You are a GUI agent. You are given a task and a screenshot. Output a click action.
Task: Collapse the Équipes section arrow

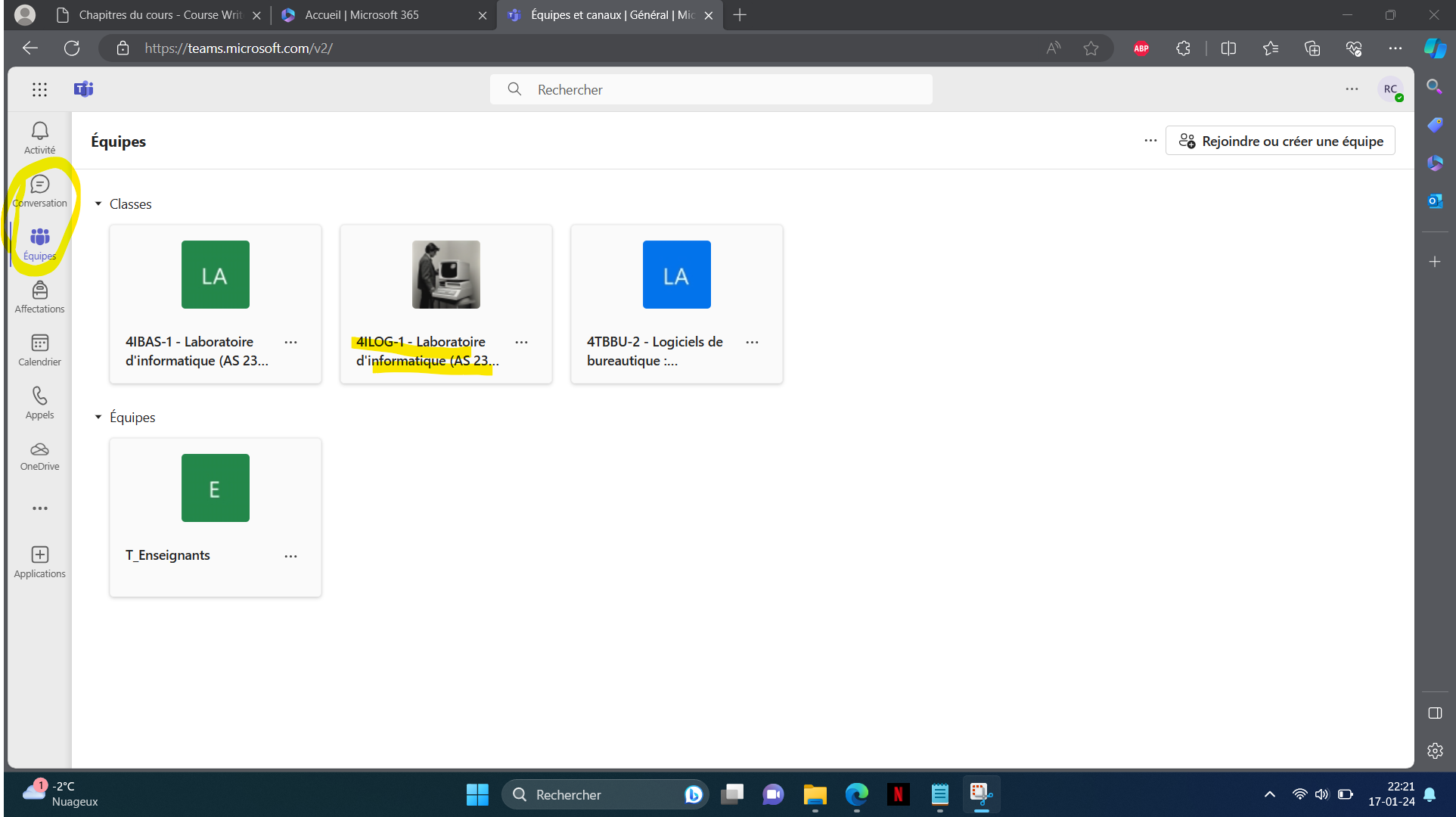click(x=98, y=418)
